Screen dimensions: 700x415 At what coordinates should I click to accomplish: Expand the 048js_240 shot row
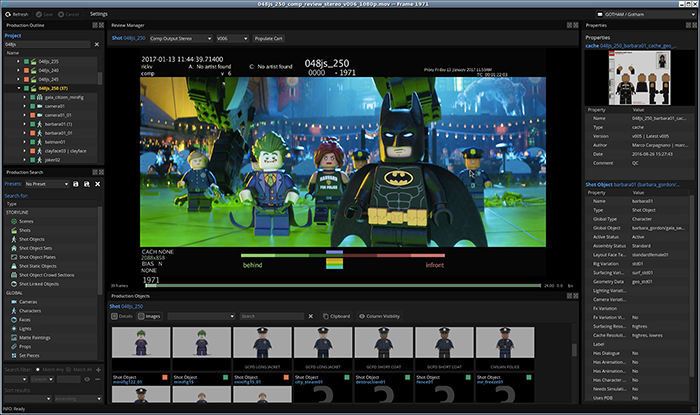[18, 71]
